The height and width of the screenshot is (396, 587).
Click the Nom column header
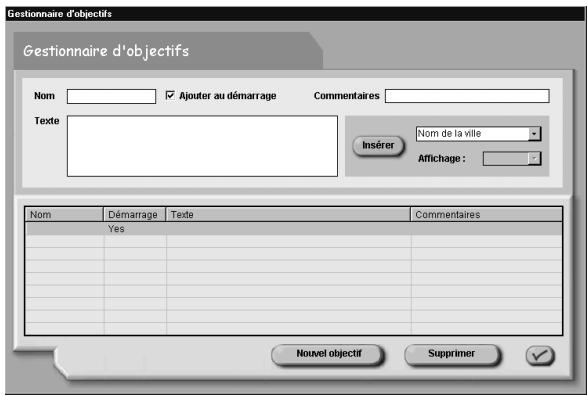64,214
